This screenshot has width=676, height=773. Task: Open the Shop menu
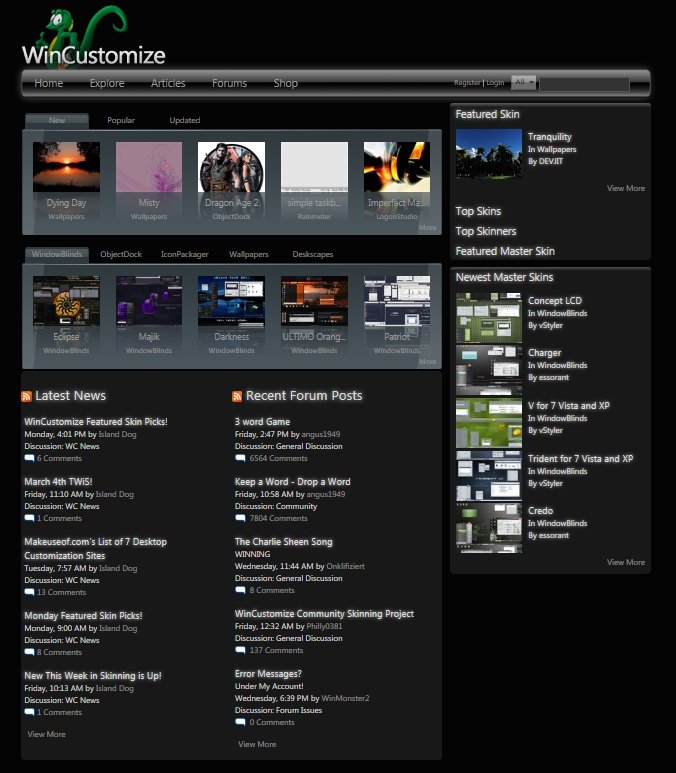pos(285,83)
